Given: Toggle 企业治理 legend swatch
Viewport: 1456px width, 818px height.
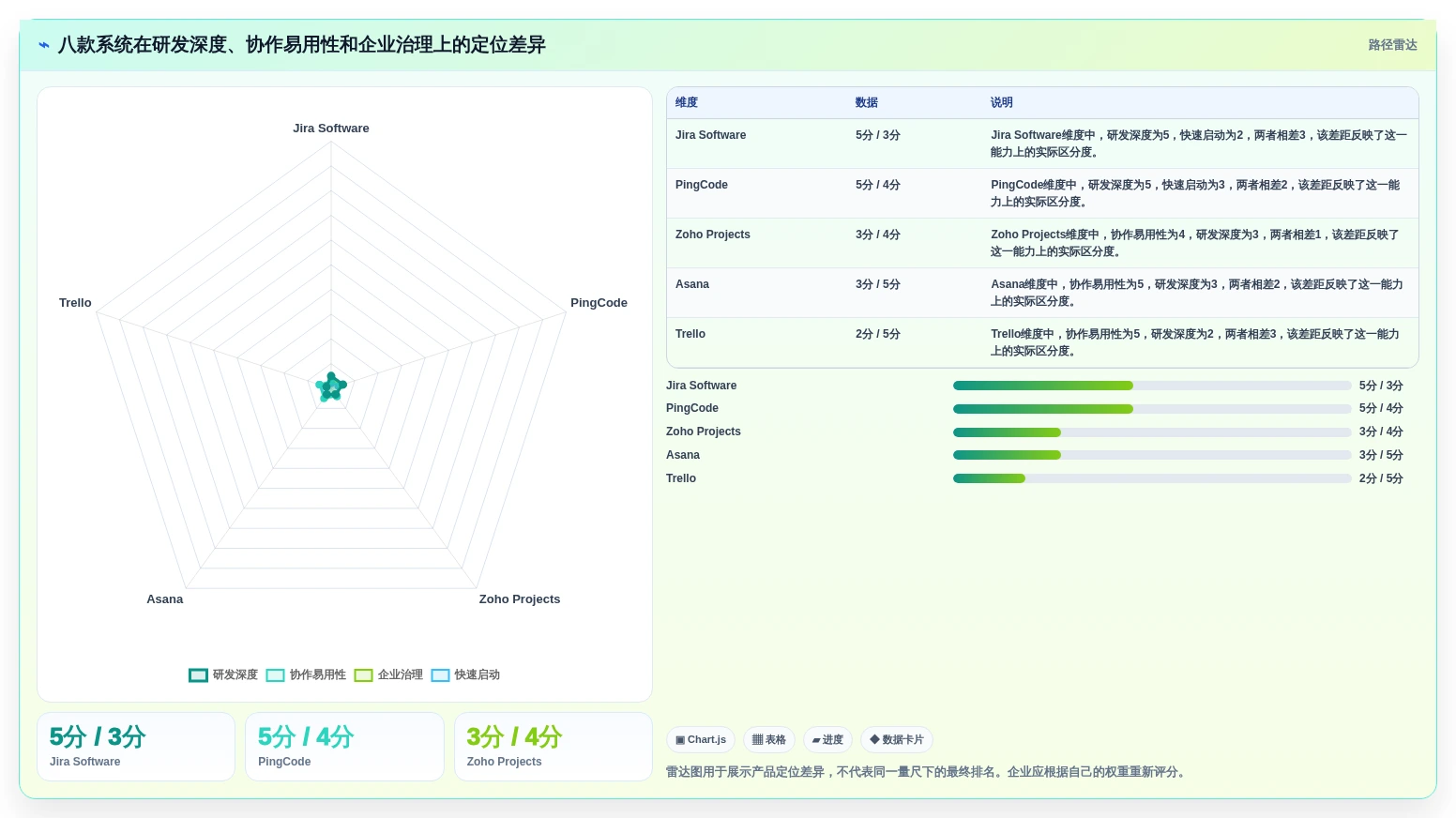Looking at the screenshot, I should [x=363, y=675].
